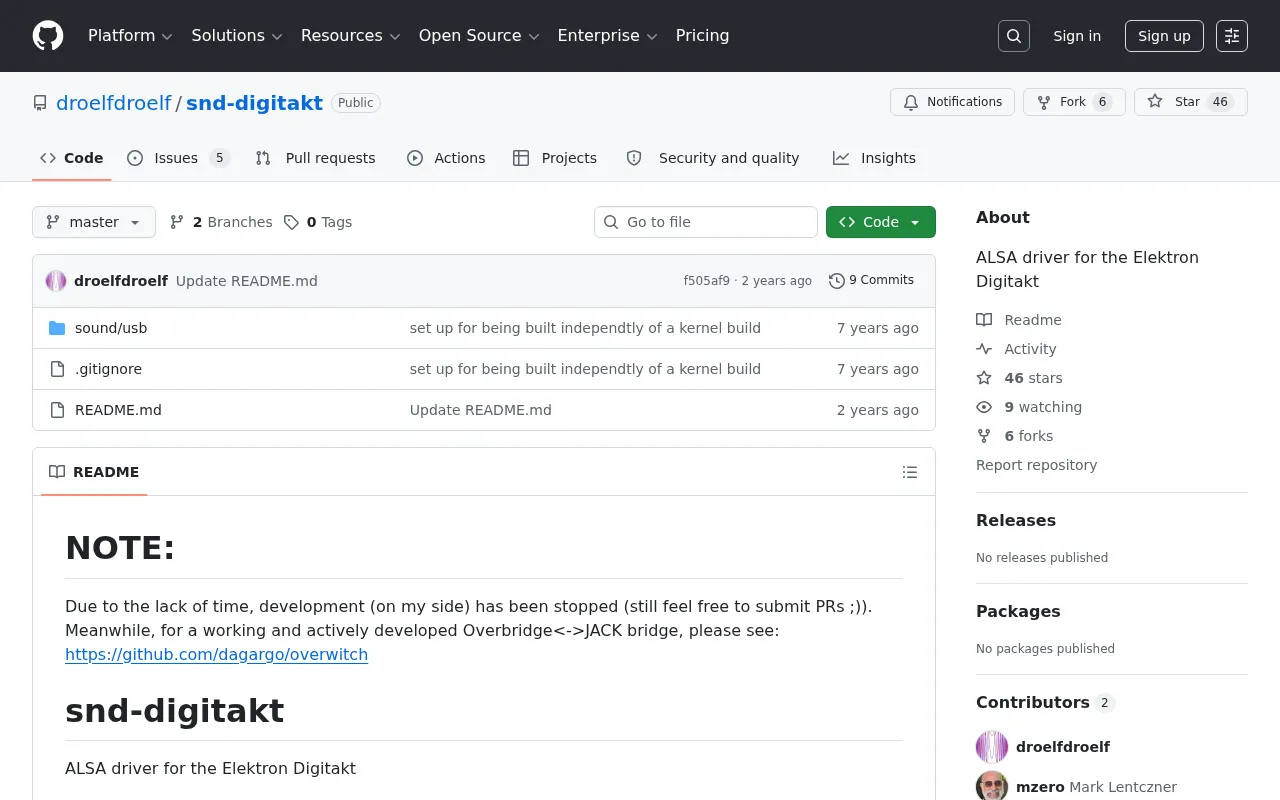The image size is (1280, 800).
Task: Open mzero Mark Lentczner contributor link
Action: tap(1096, 787)
